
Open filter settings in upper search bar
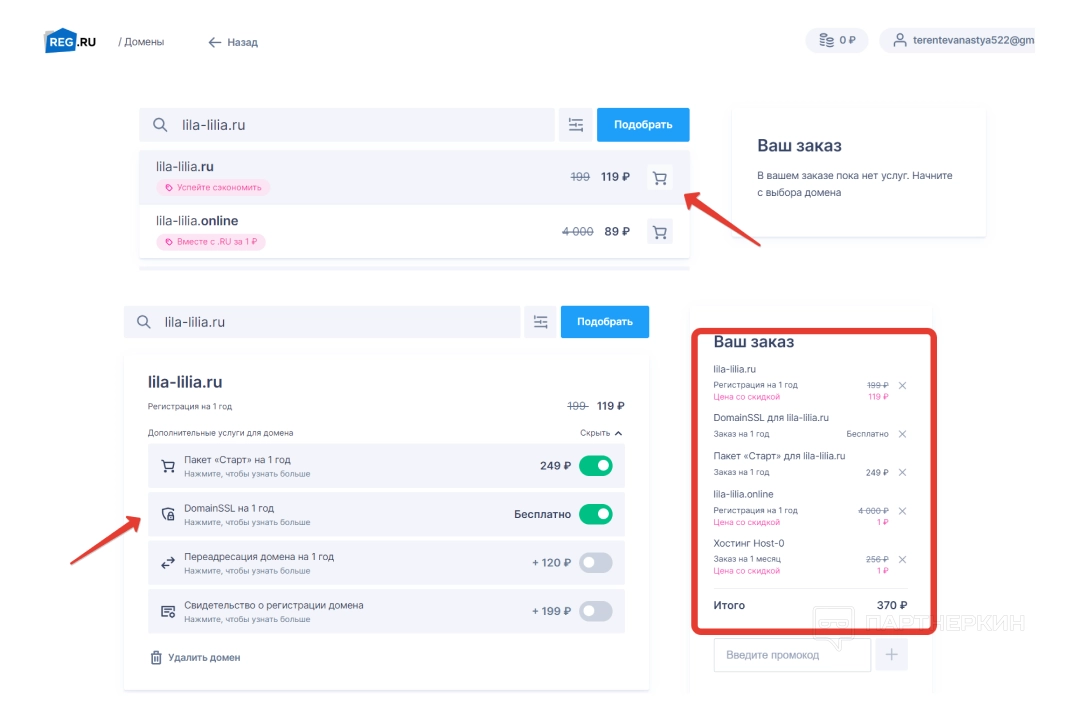click(575, 125)
